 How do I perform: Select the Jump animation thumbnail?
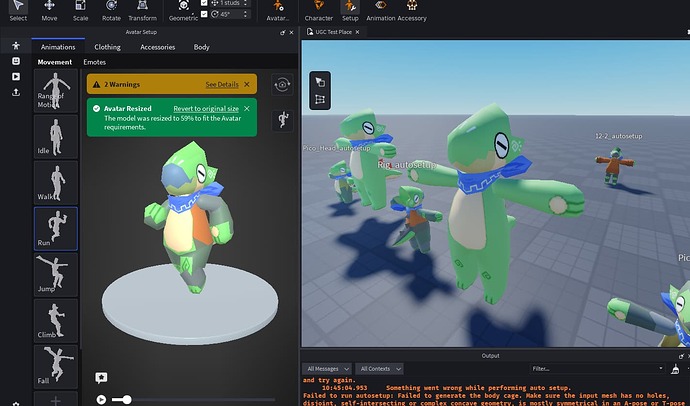tap(56, 273)
